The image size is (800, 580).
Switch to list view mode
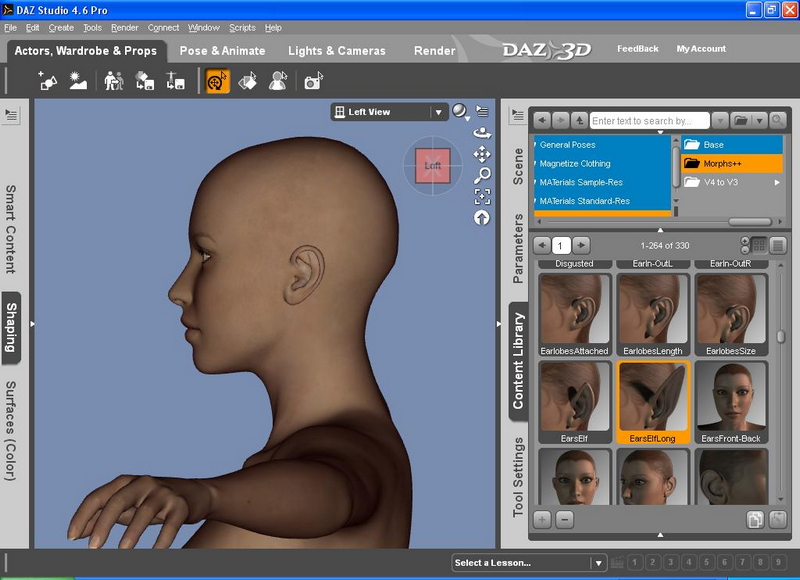click(778, 246)
